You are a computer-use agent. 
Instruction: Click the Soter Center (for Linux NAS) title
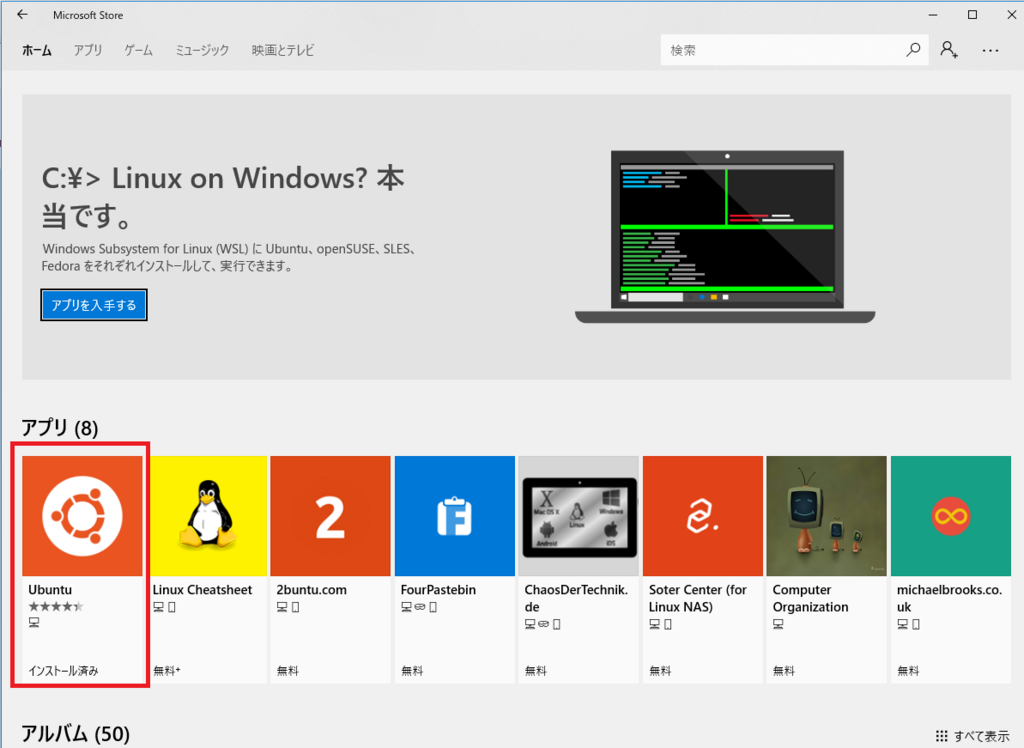coord(697,598)
